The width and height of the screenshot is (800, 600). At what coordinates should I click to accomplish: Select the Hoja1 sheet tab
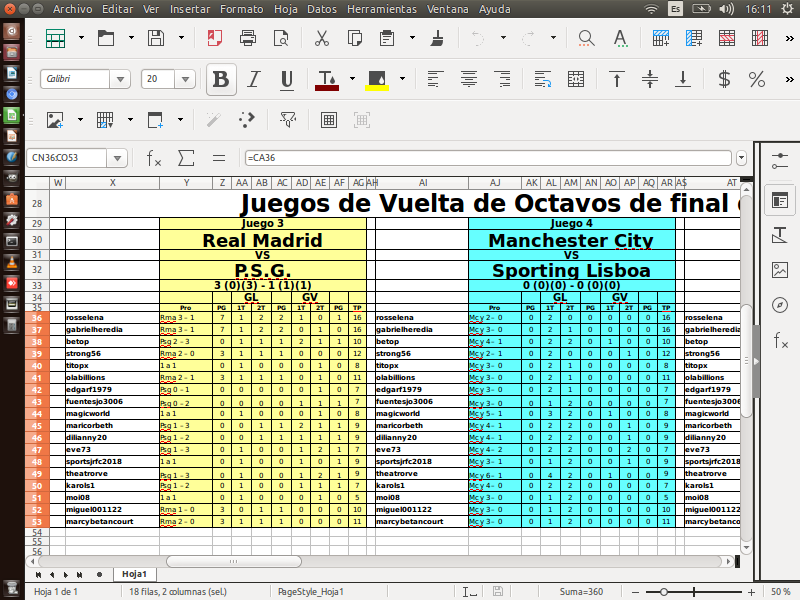point(134,574)
